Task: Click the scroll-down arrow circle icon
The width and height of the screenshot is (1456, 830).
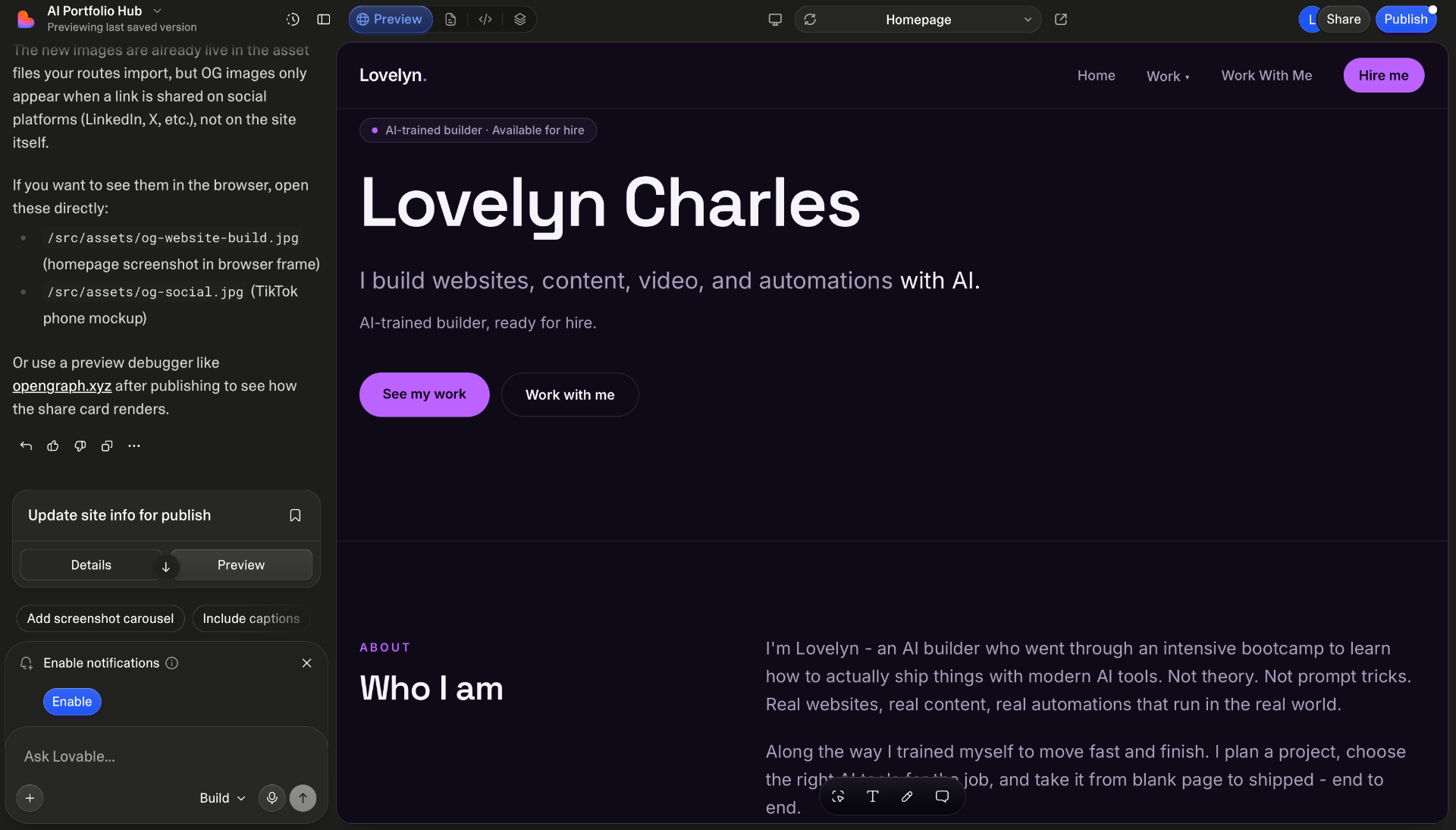Action: tap(165, 567)
